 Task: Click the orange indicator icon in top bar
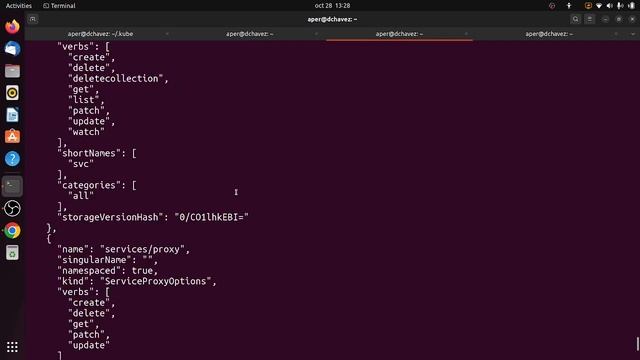[588, 6]
